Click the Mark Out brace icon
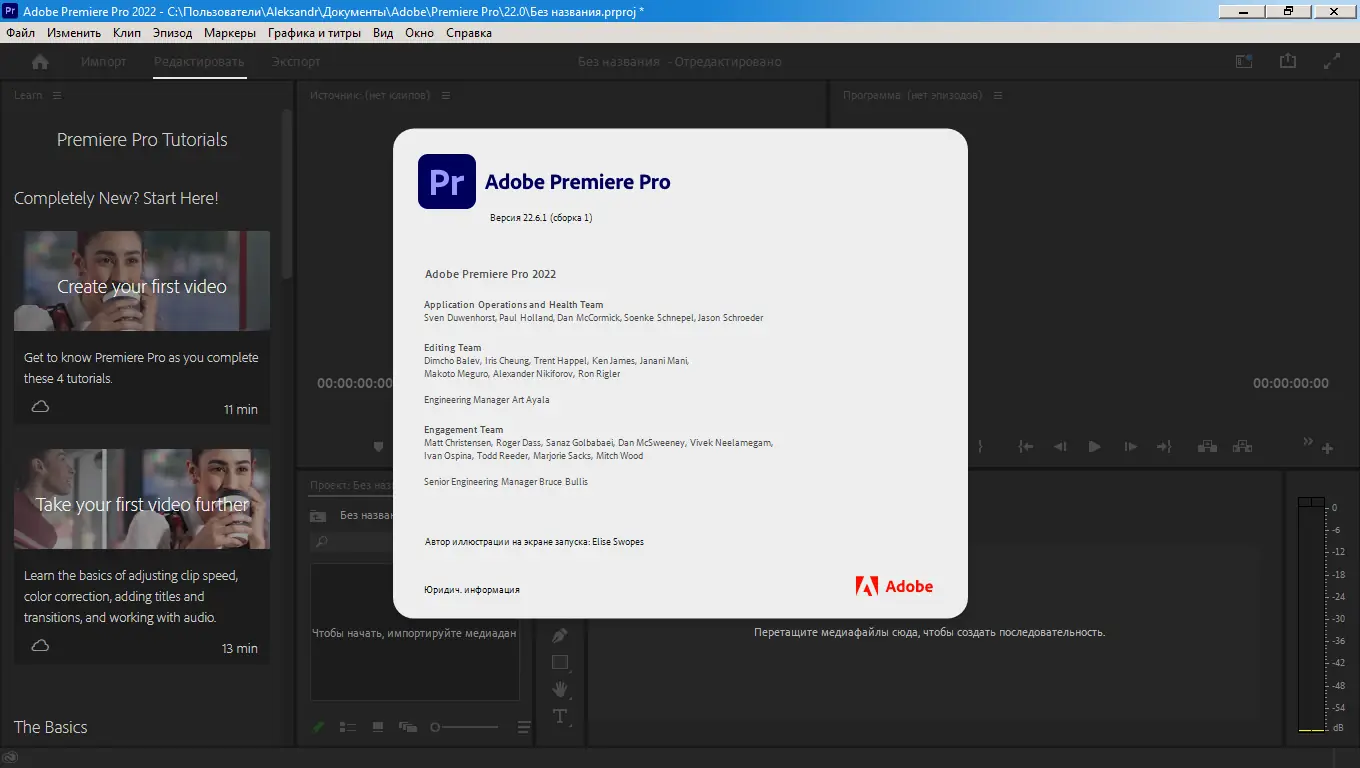The height and width of the screenshot is (768, 1360). point(981,447)
